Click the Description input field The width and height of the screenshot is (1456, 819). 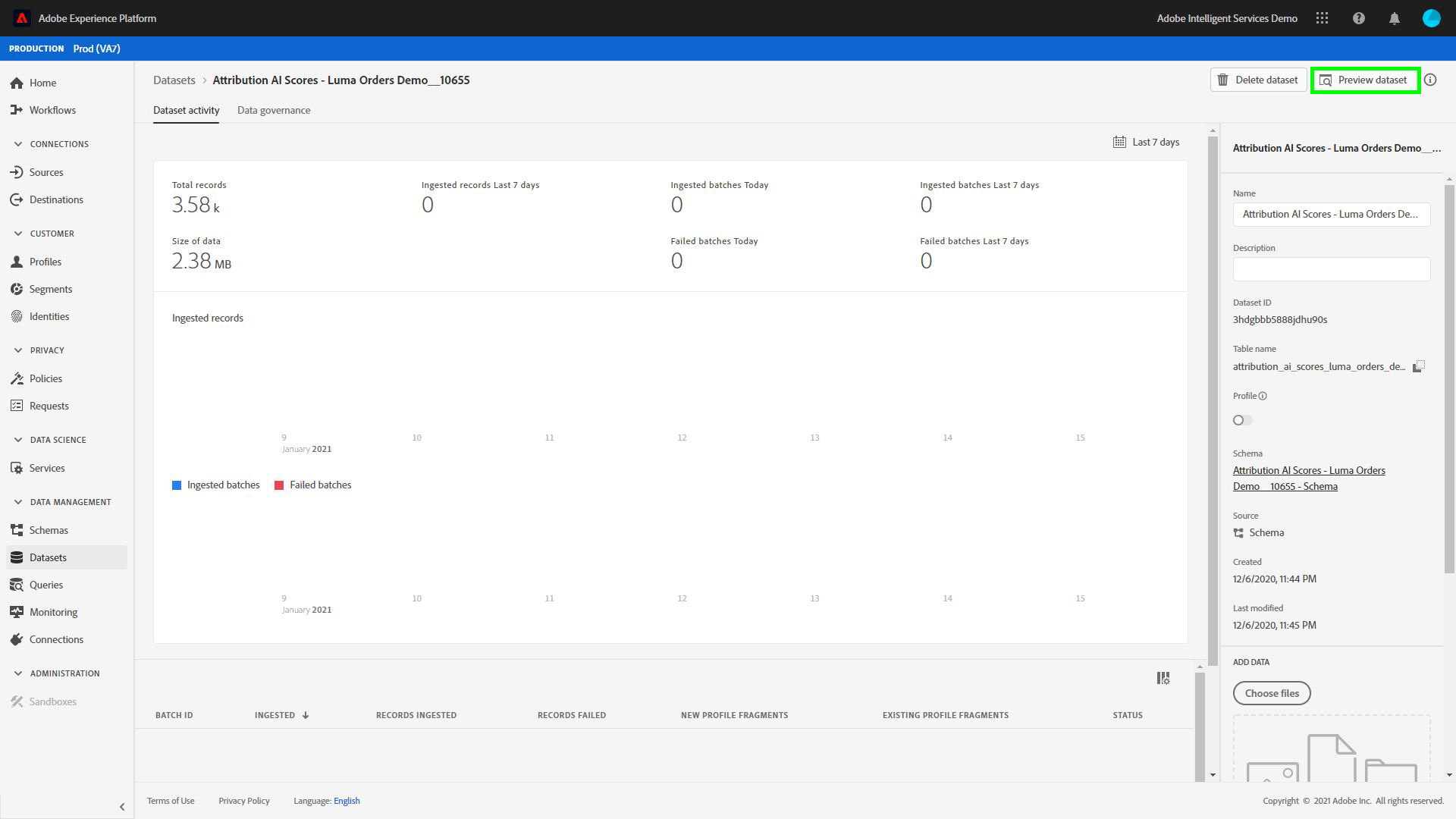pos(1331,269)
